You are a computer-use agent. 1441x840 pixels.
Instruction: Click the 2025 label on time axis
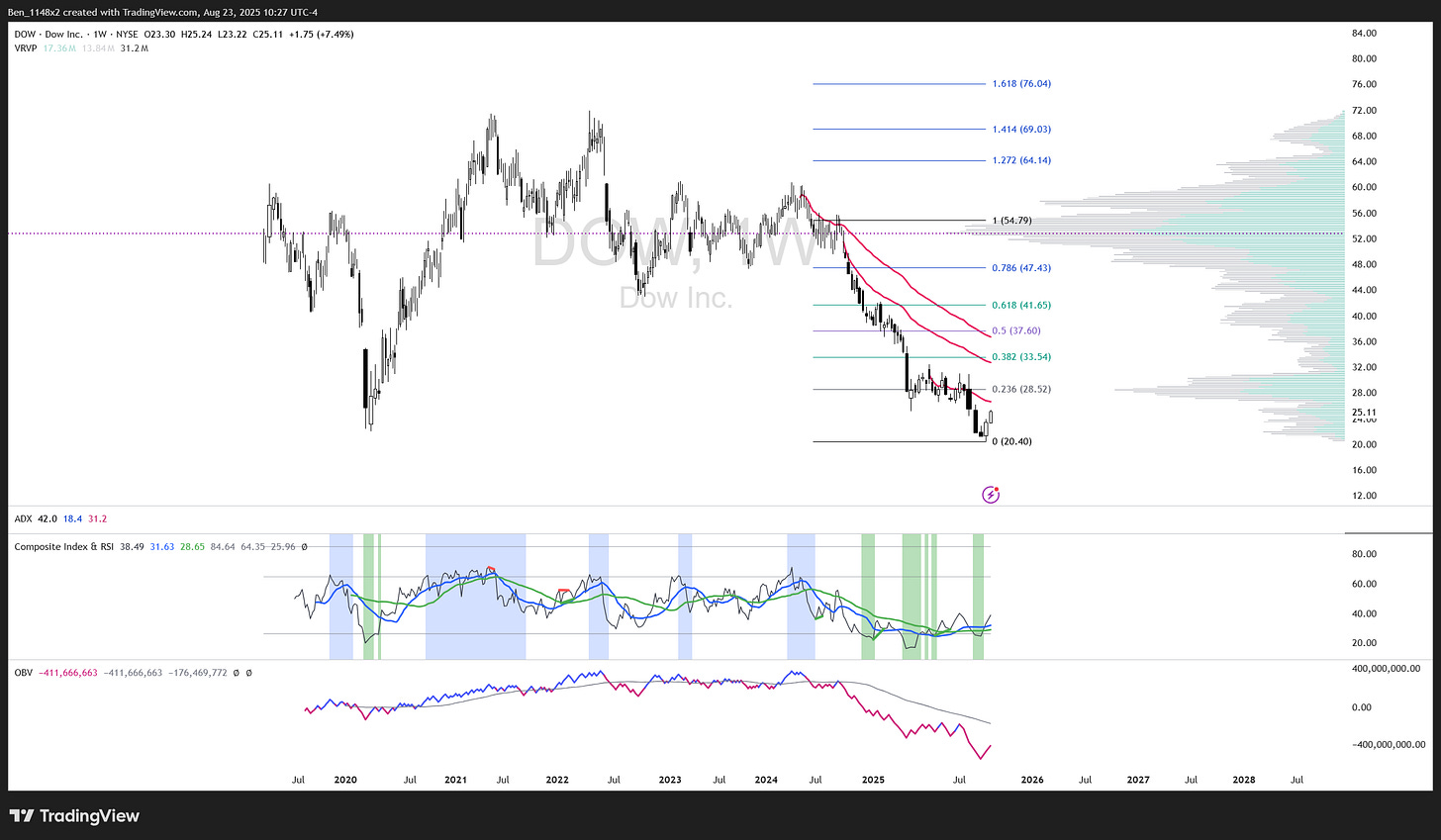coord(872,780)
